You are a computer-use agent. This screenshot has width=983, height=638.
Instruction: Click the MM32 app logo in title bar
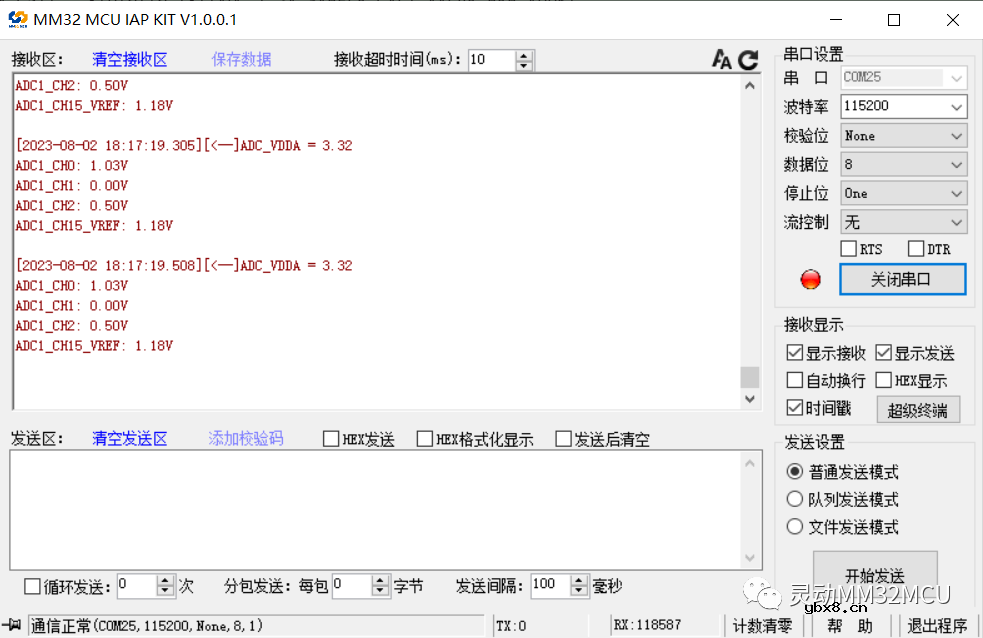(17, 20)
